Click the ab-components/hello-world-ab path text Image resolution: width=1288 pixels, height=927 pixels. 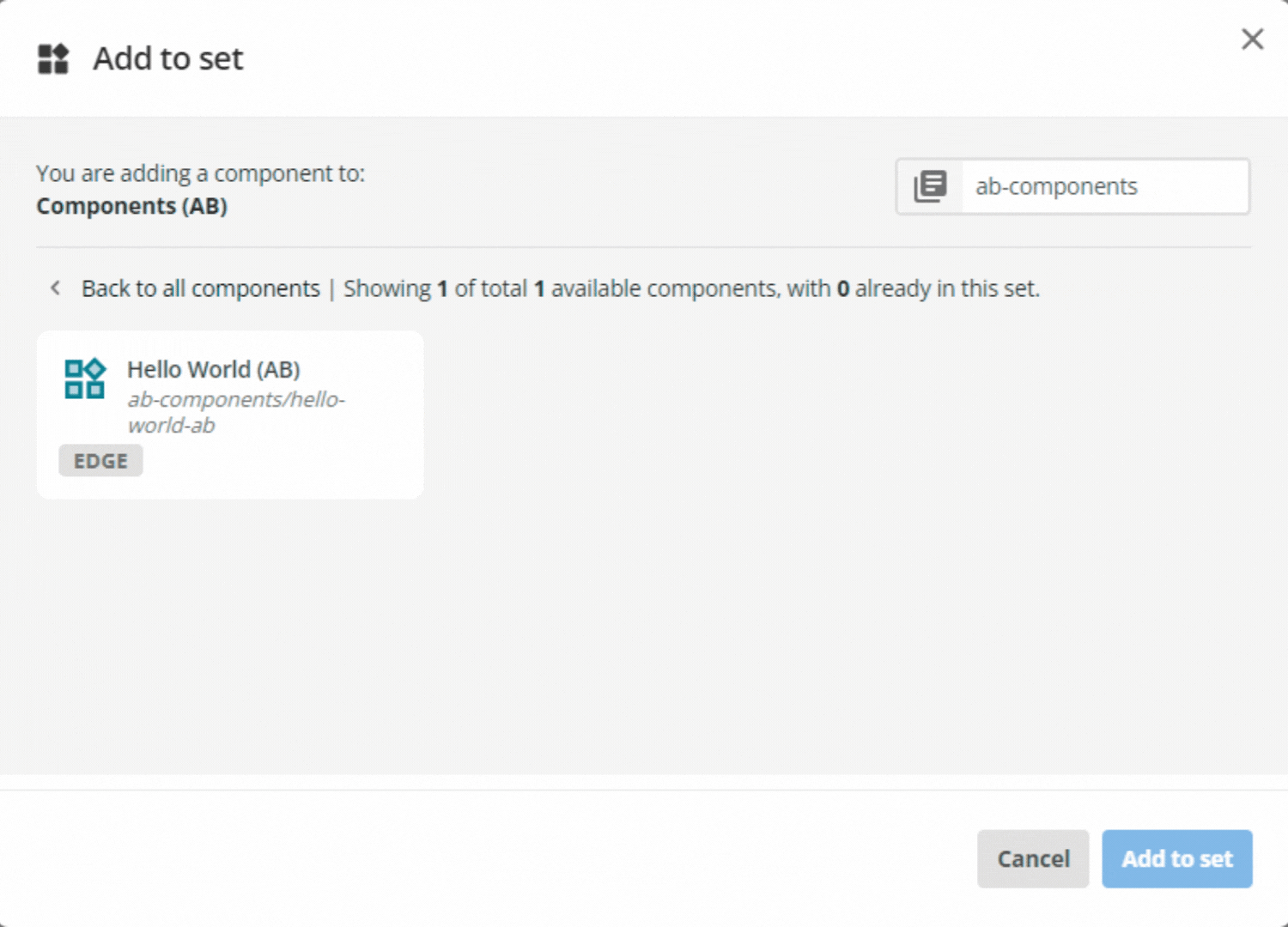235,412
